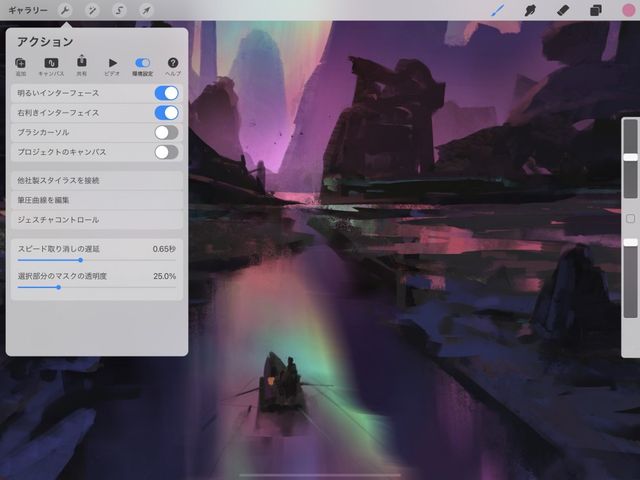
Task: Click the brush opacity sidebar slider handle
Action: pyautogui.click(x=630, y=242)
